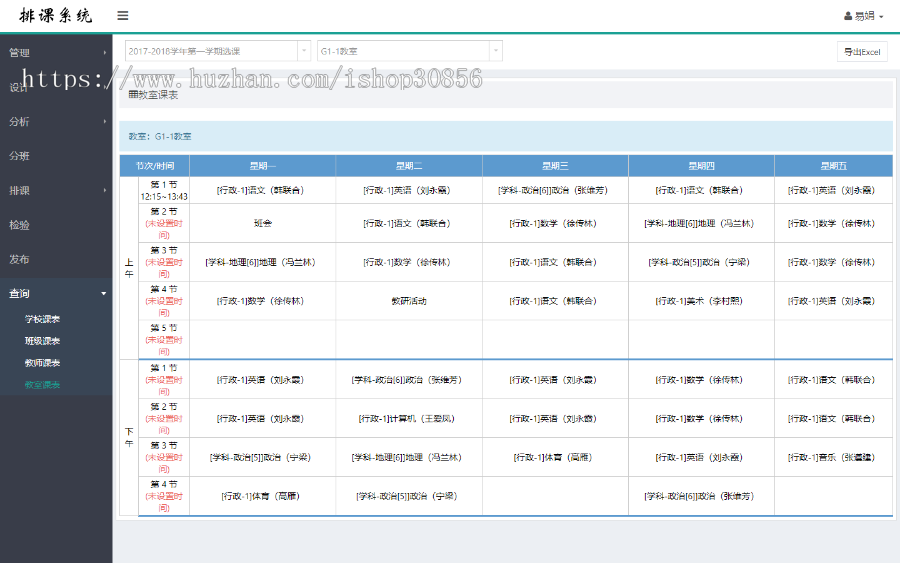Select 教师课表 in the sidebar

[x=42, y=363]
